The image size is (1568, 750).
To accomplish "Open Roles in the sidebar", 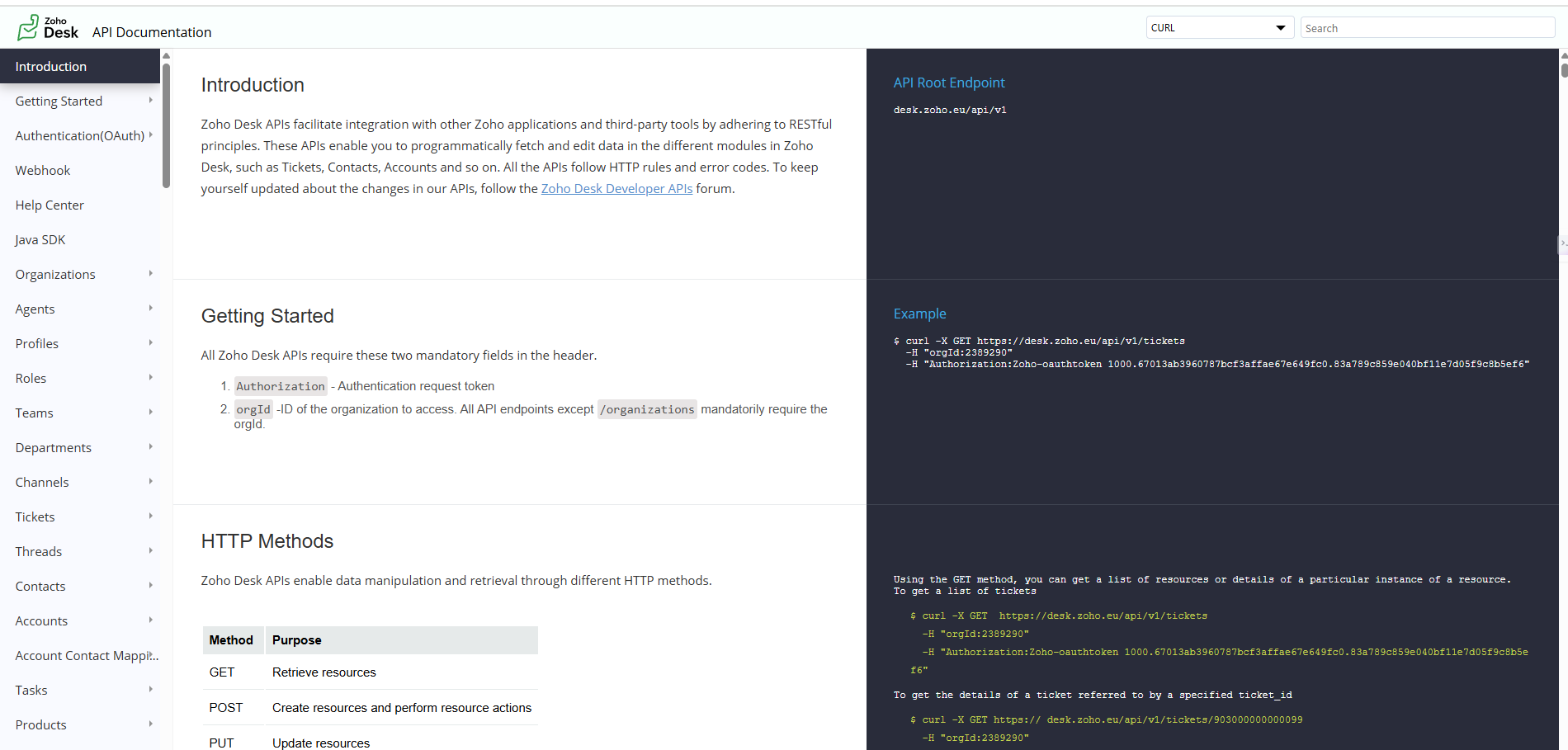I will 31,378.
